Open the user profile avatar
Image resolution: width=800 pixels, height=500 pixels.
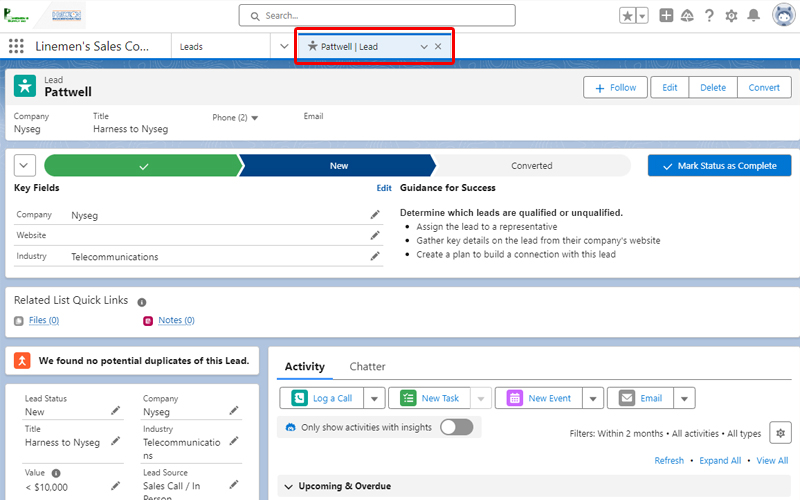783,15
